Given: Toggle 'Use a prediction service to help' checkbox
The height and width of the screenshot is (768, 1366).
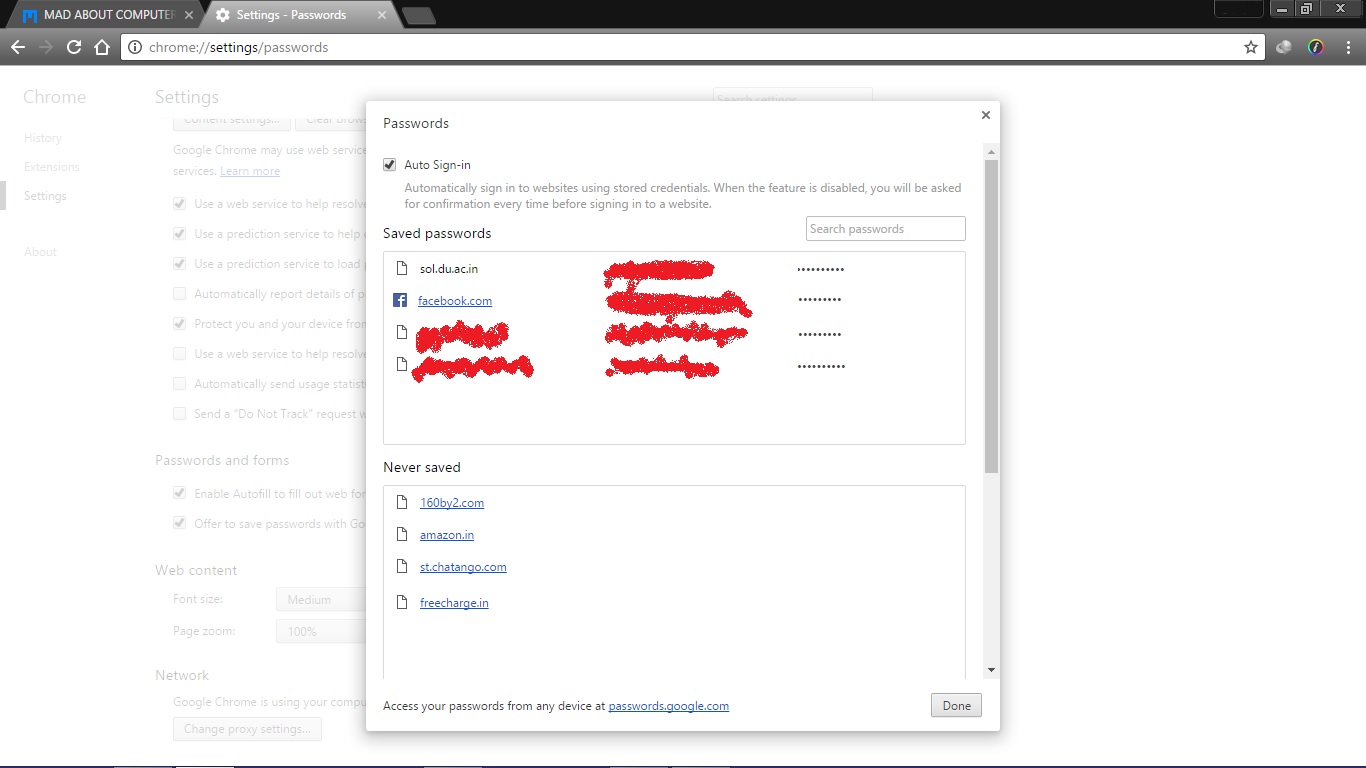Looking at the screenshot, I should 179,233.
